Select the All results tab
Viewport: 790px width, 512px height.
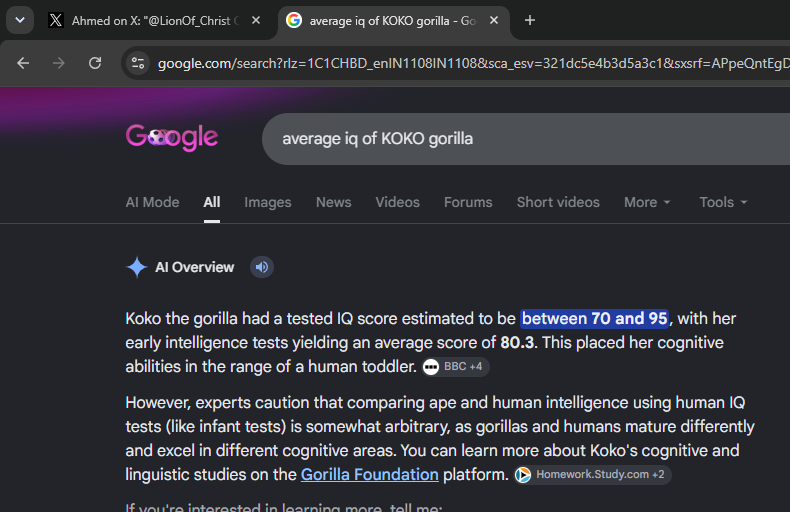click(212, 202)
